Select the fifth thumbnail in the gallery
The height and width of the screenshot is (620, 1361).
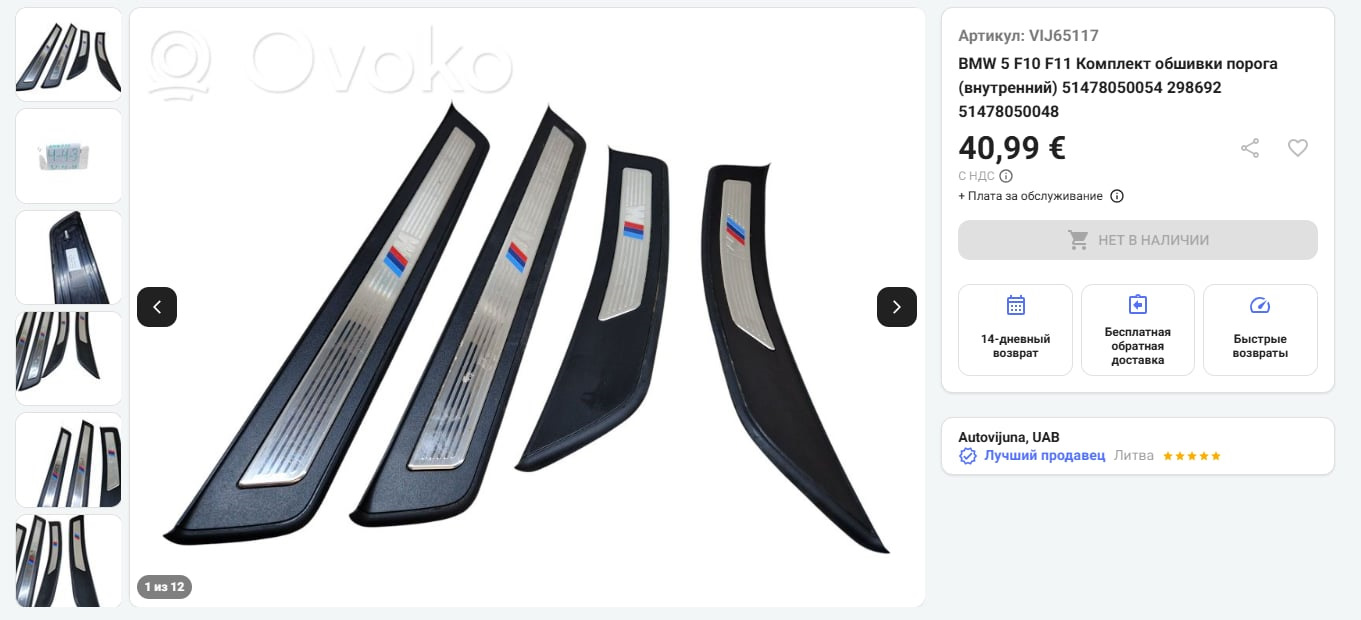click(69, 460)
